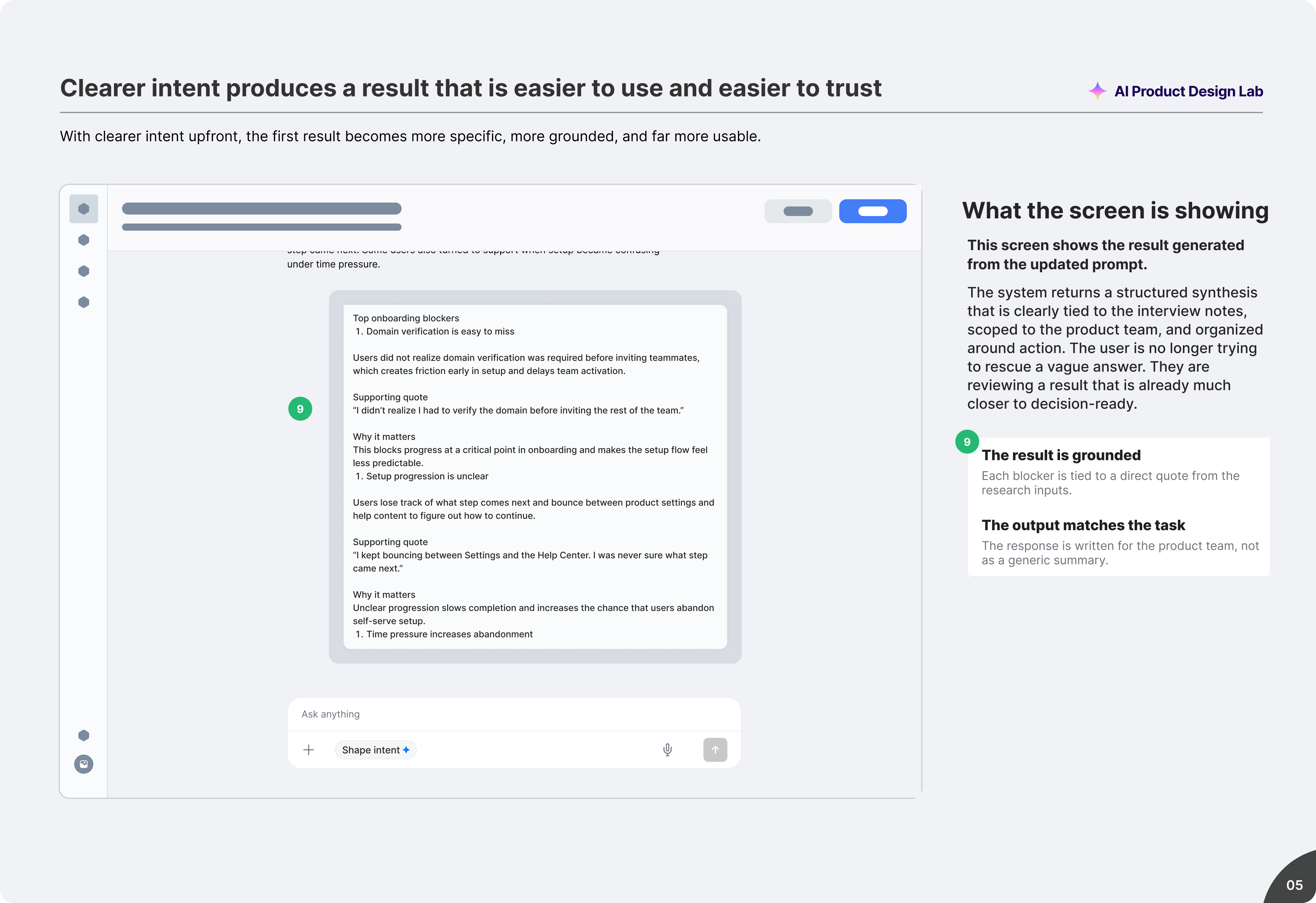Click the wide title placeholder bar in header

262,209
